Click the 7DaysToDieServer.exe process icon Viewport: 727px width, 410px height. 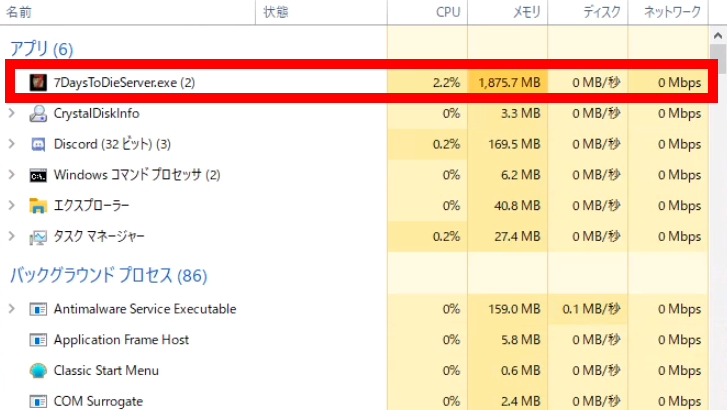[38, 82]
